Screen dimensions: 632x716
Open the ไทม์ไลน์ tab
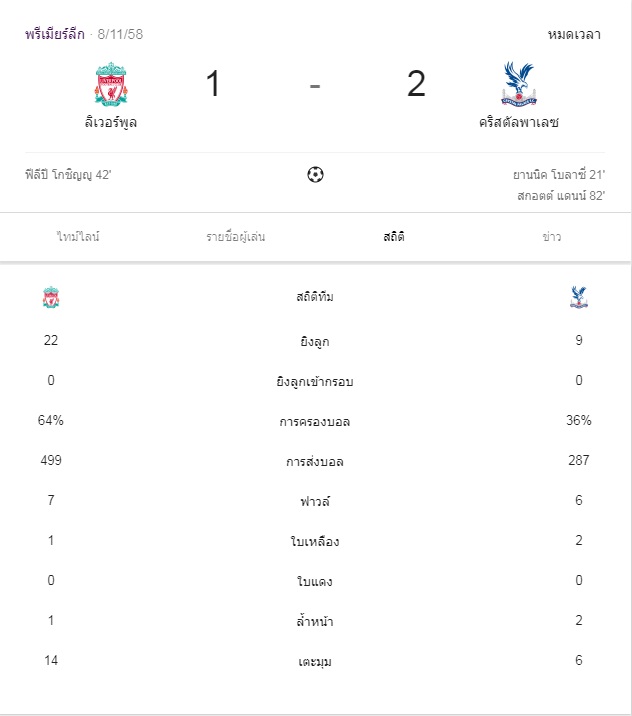pyautogui.click(x=78, y=237)
